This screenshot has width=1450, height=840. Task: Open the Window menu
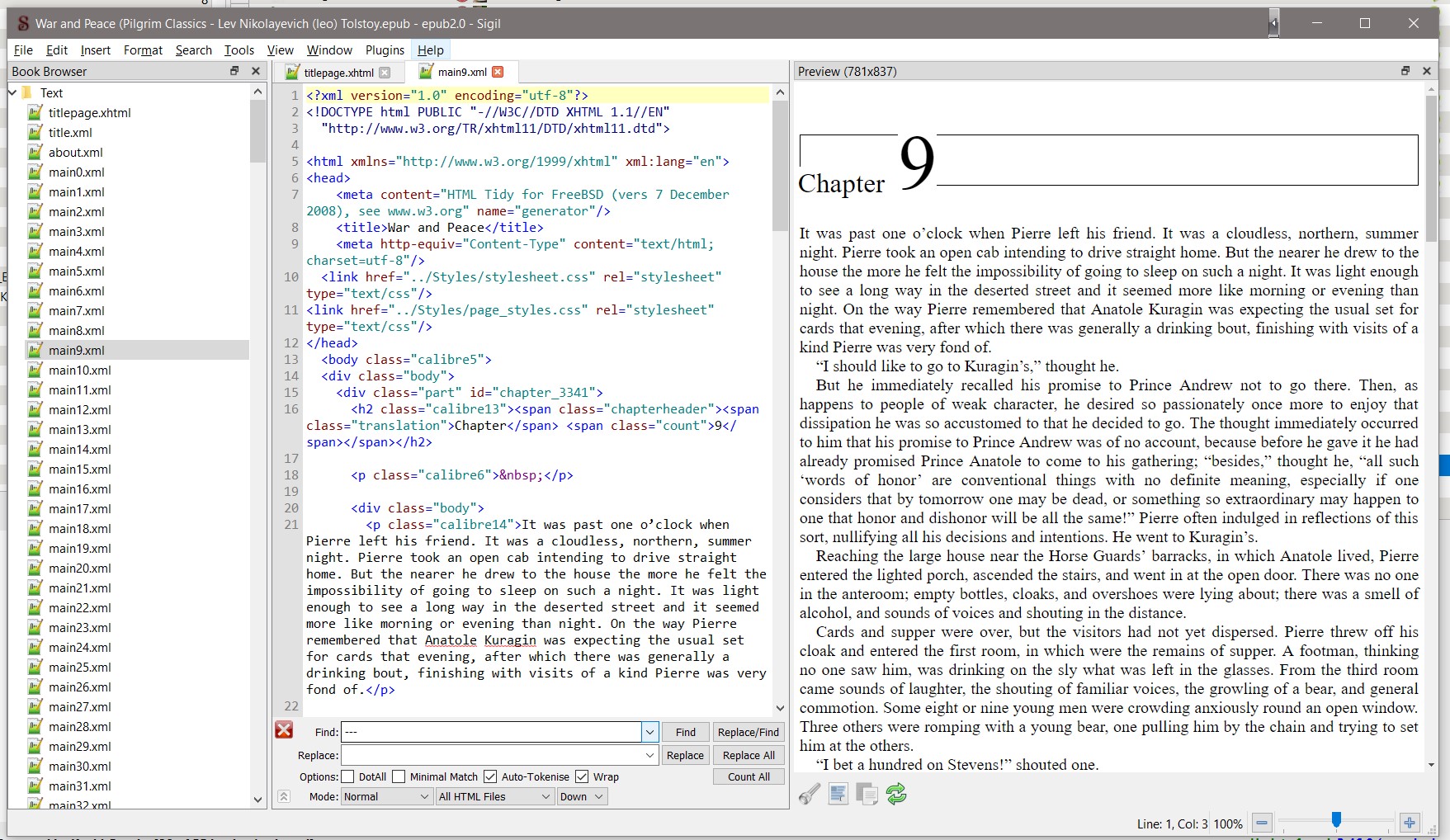pyautogui.click(x=329, y=50)
